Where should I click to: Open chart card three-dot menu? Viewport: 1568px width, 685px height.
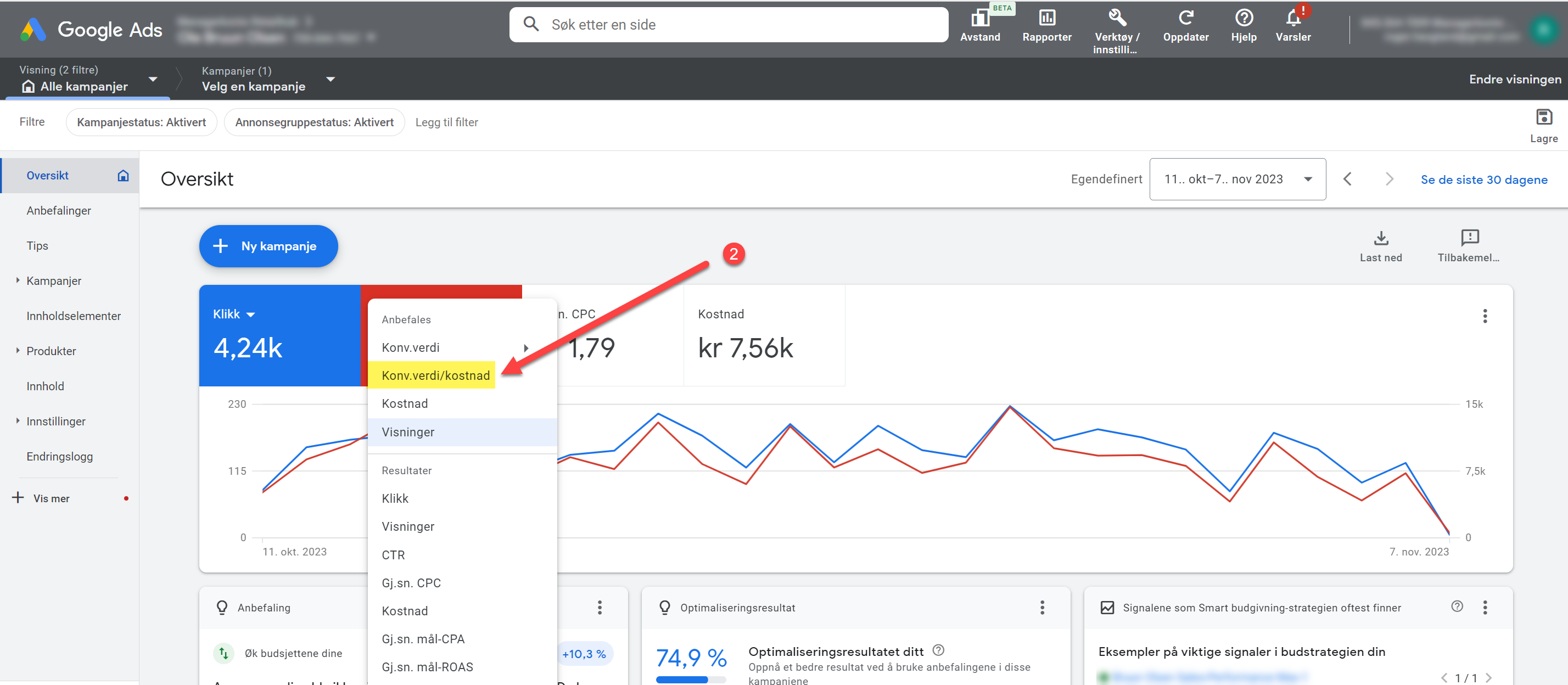(x=1484, y=316)
